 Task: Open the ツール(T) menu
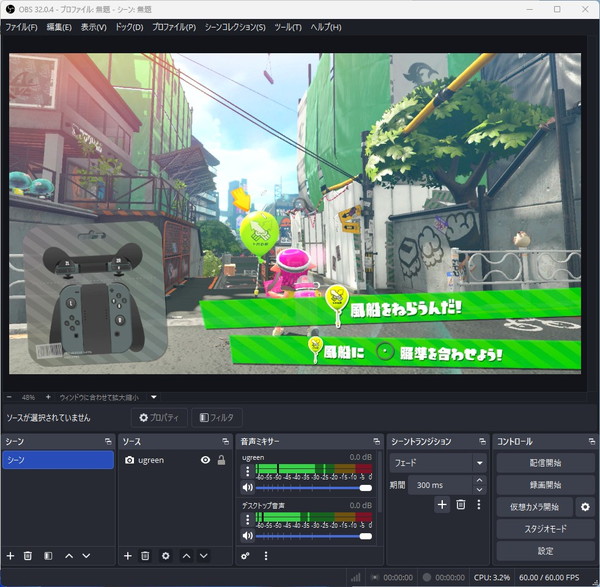(288, 27)
